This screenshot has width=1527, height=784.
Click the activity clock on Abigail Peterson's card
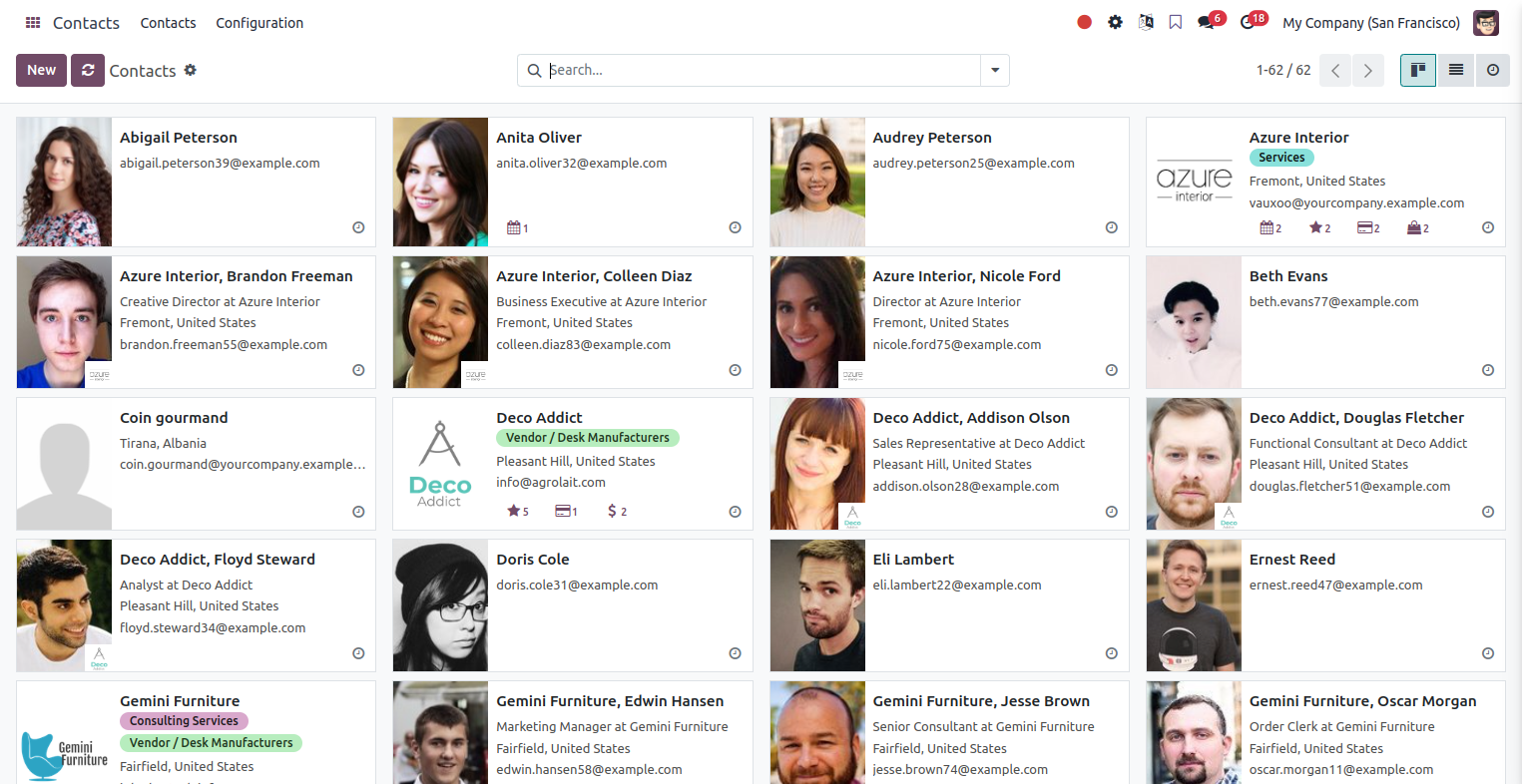(358, 227)
